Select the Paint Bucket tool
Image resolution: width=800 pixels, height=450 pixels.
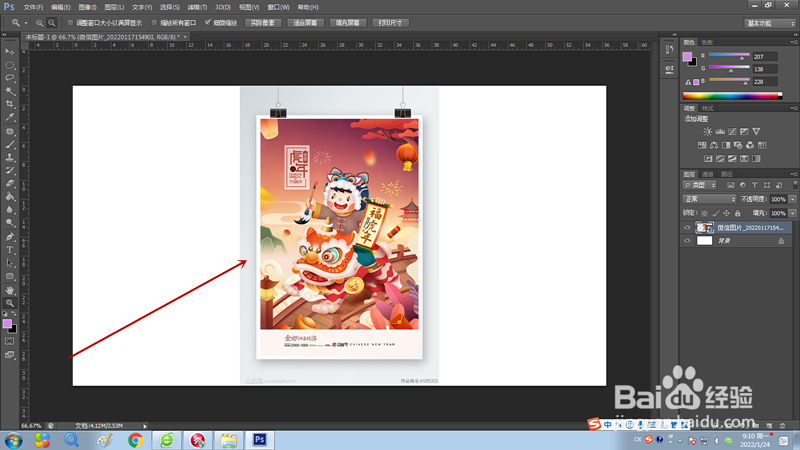point(10,197)
